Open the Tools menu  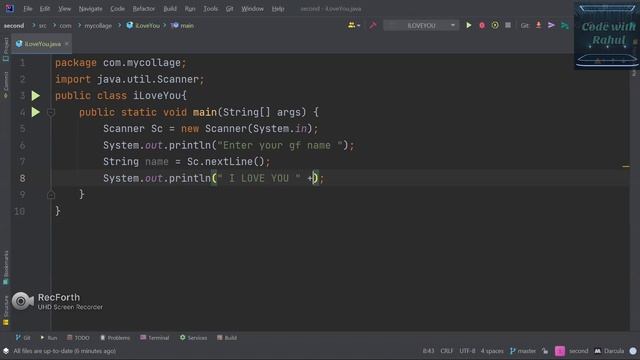211,9
